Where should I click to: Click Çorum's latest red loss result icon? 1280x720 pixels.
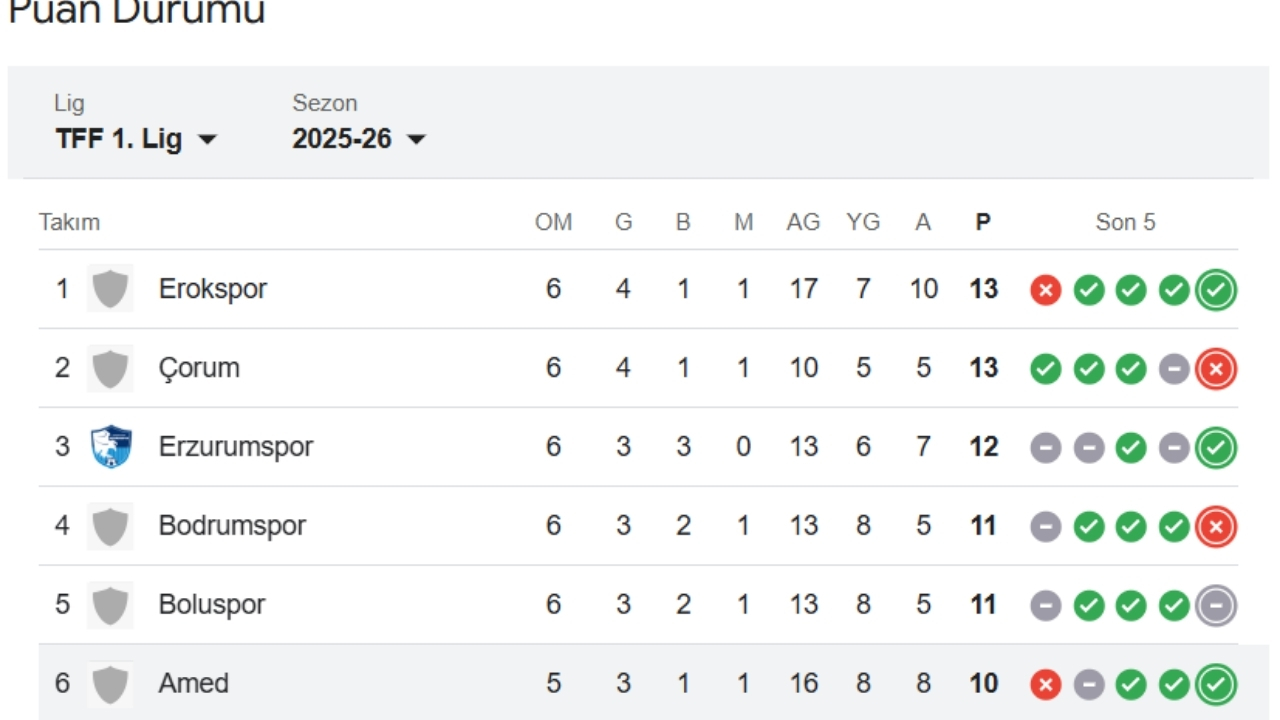[x=1216, y=369]
